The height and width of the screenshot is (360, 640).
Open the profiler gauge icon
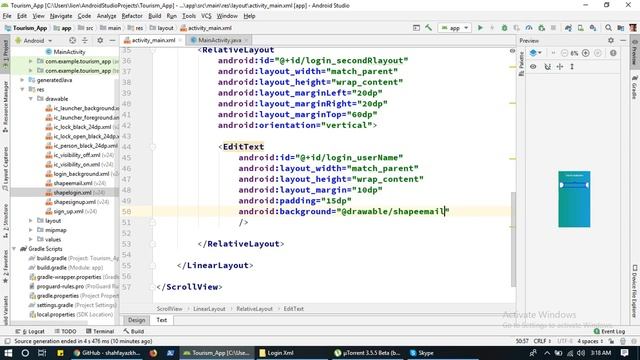tap(529, 28)
